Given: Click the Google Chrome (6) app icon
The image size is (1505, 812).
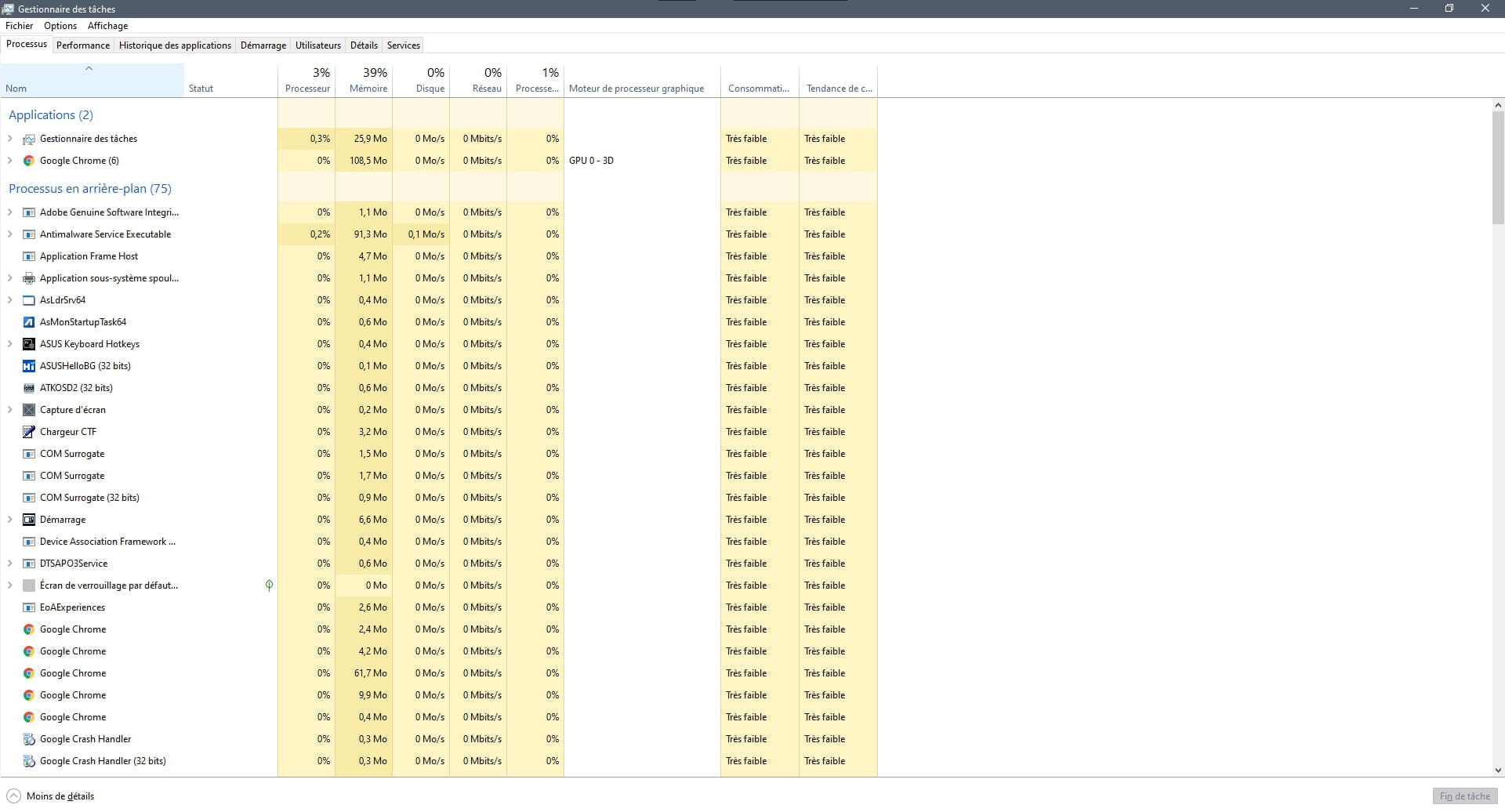Looking at the screenshot, I should coord(29,161).
